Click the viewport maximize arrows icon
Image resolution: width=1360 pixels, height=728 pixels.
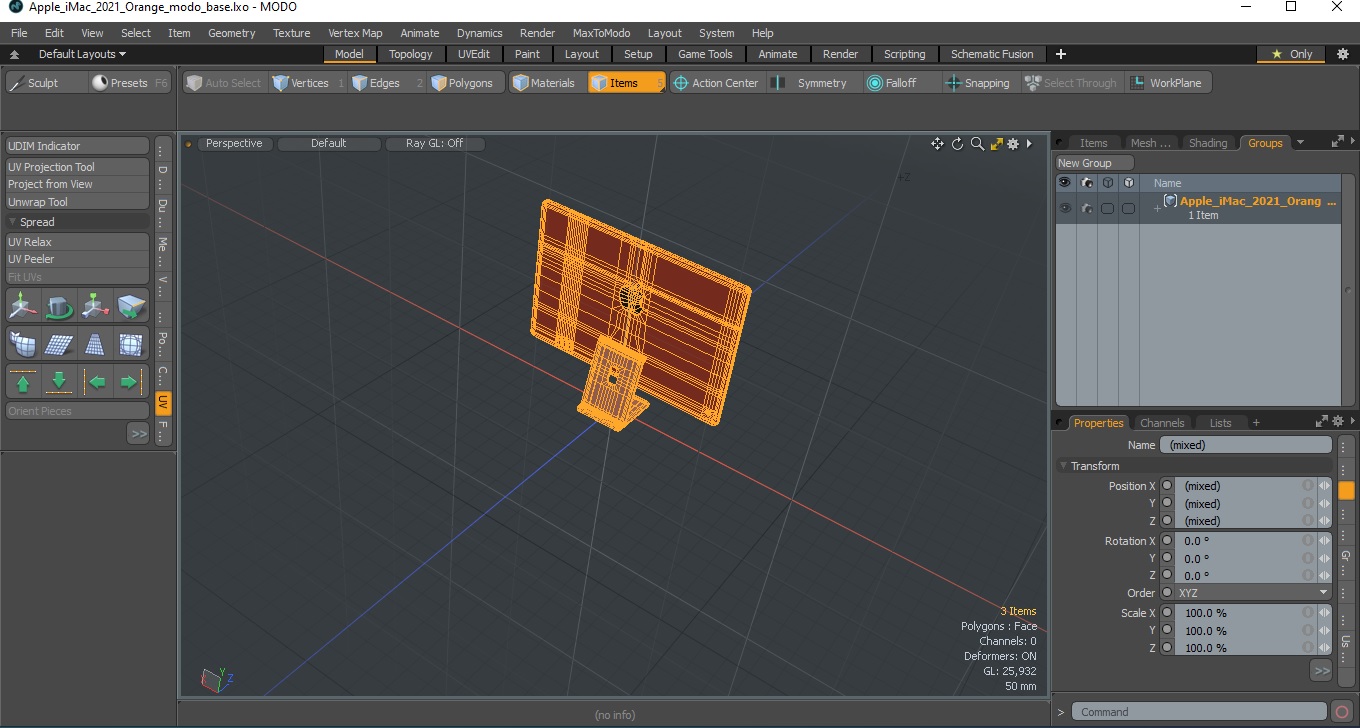(x=996, y=144)
